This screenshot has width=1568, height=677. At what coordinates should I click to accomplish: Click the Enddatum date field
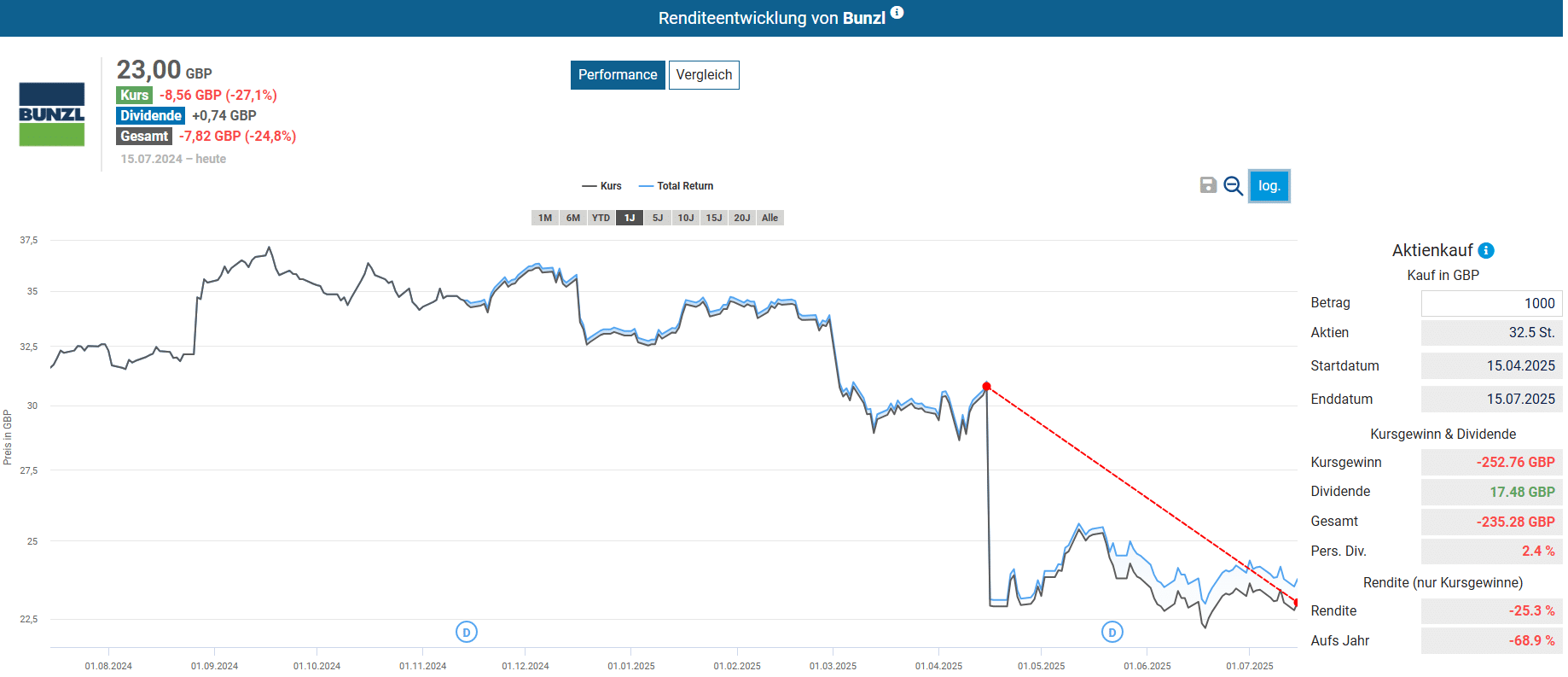coord(1490,399)
